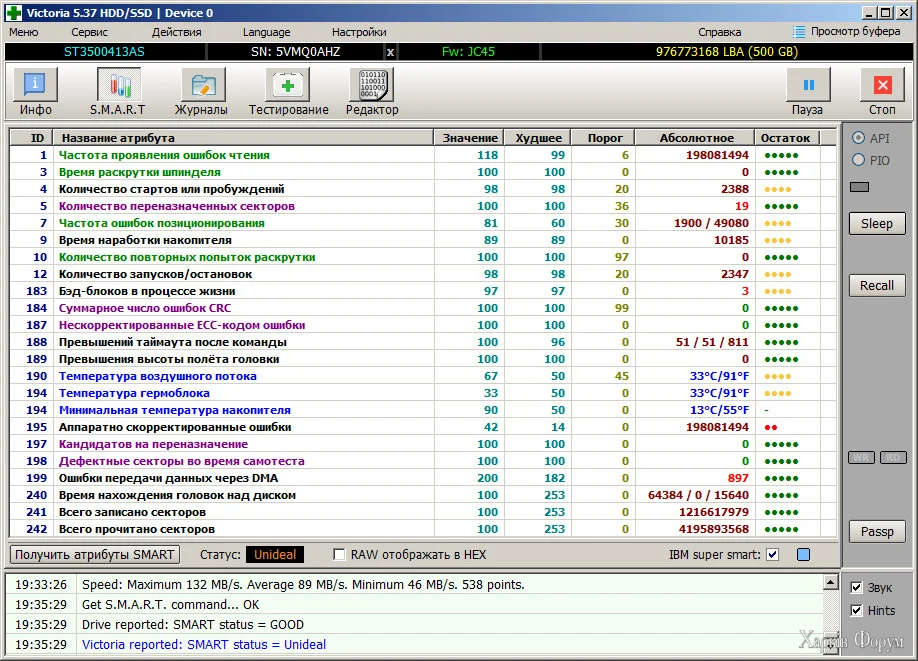
Task: Click the blue square color indicator
Action: click(803, 554)
